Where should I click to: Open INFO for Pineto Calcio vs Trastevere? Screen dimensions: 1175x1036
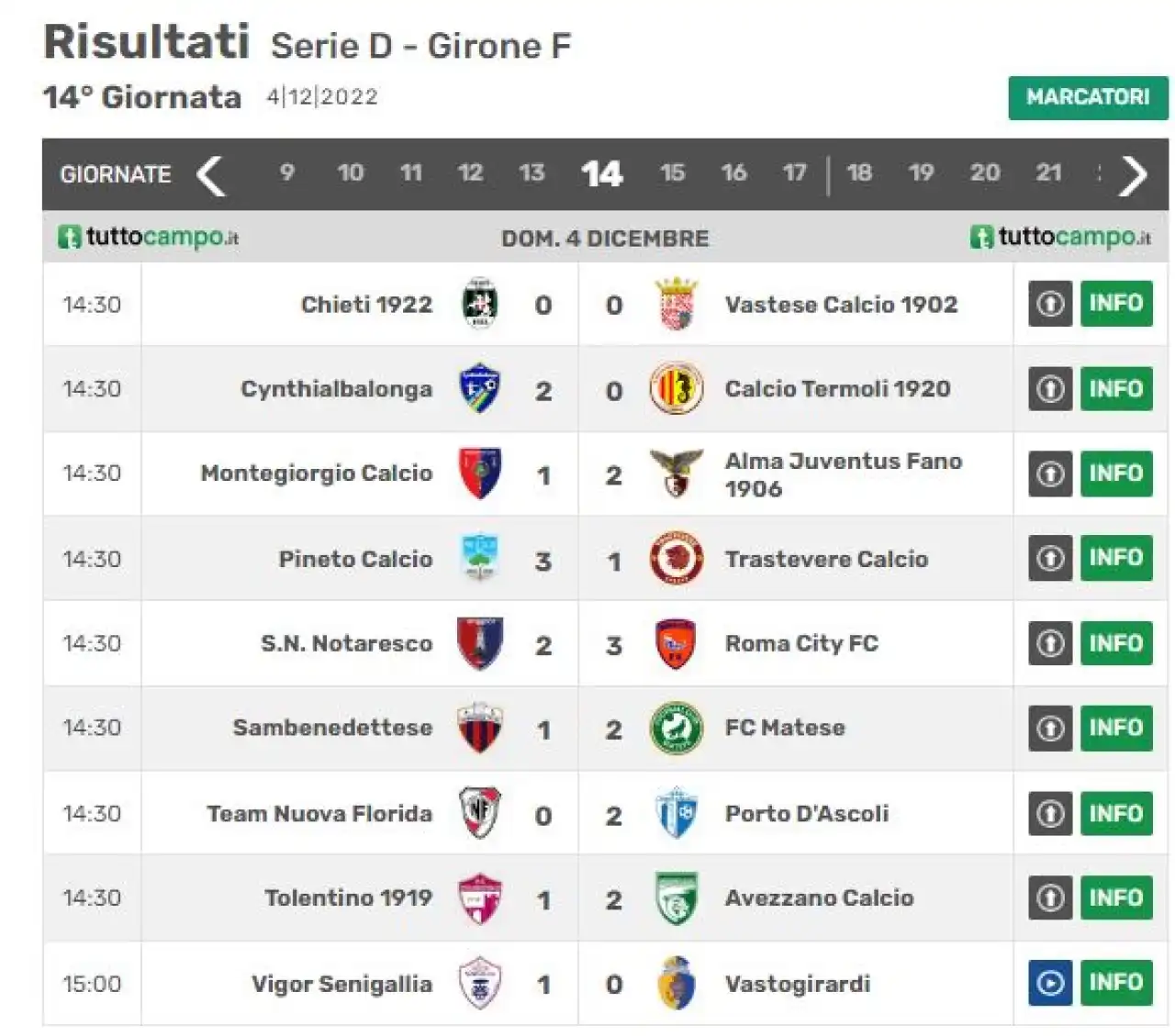coord(1116,558)
